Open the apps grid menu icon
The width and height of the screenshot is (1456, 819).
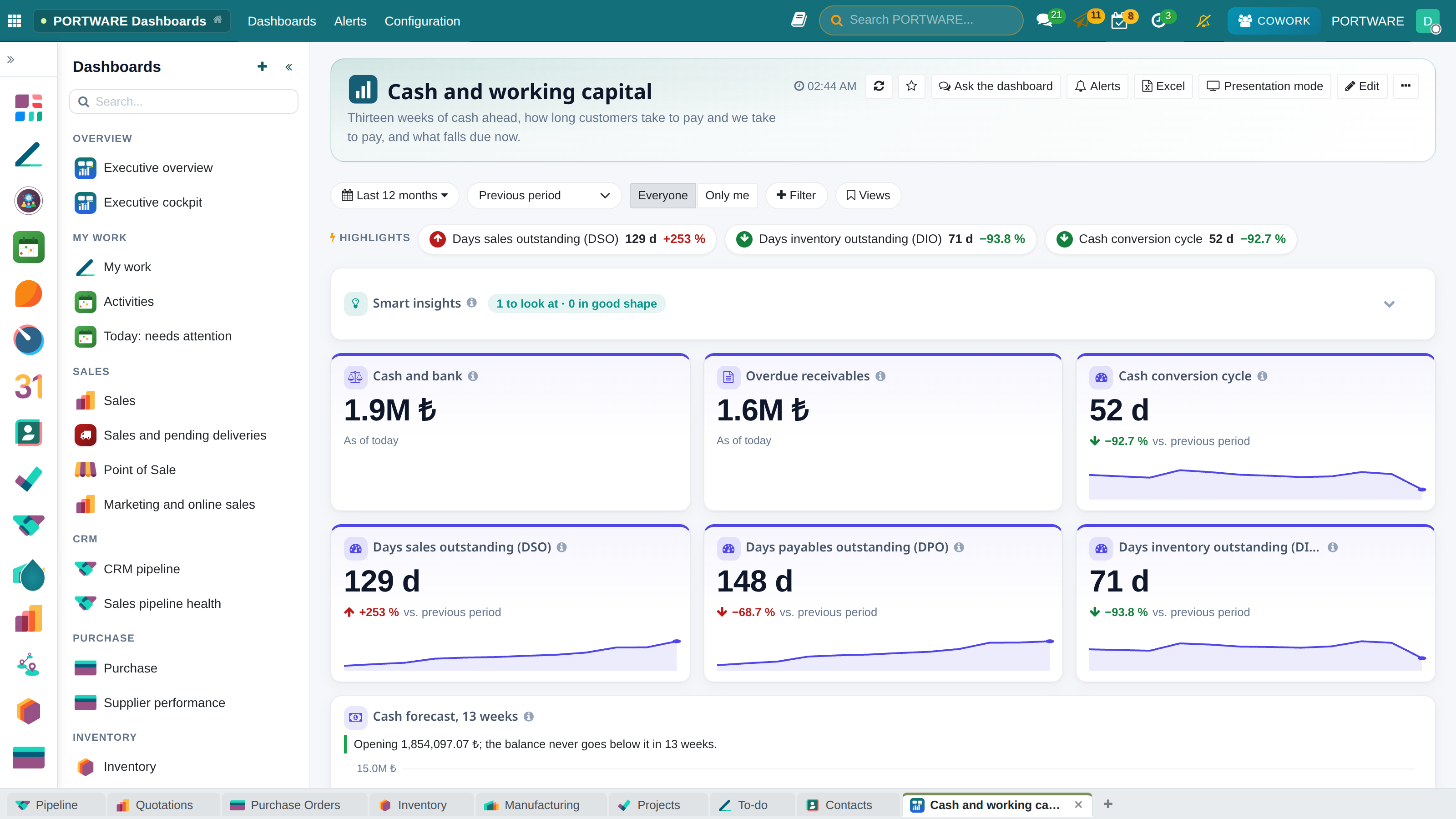[x=15, y=21]
